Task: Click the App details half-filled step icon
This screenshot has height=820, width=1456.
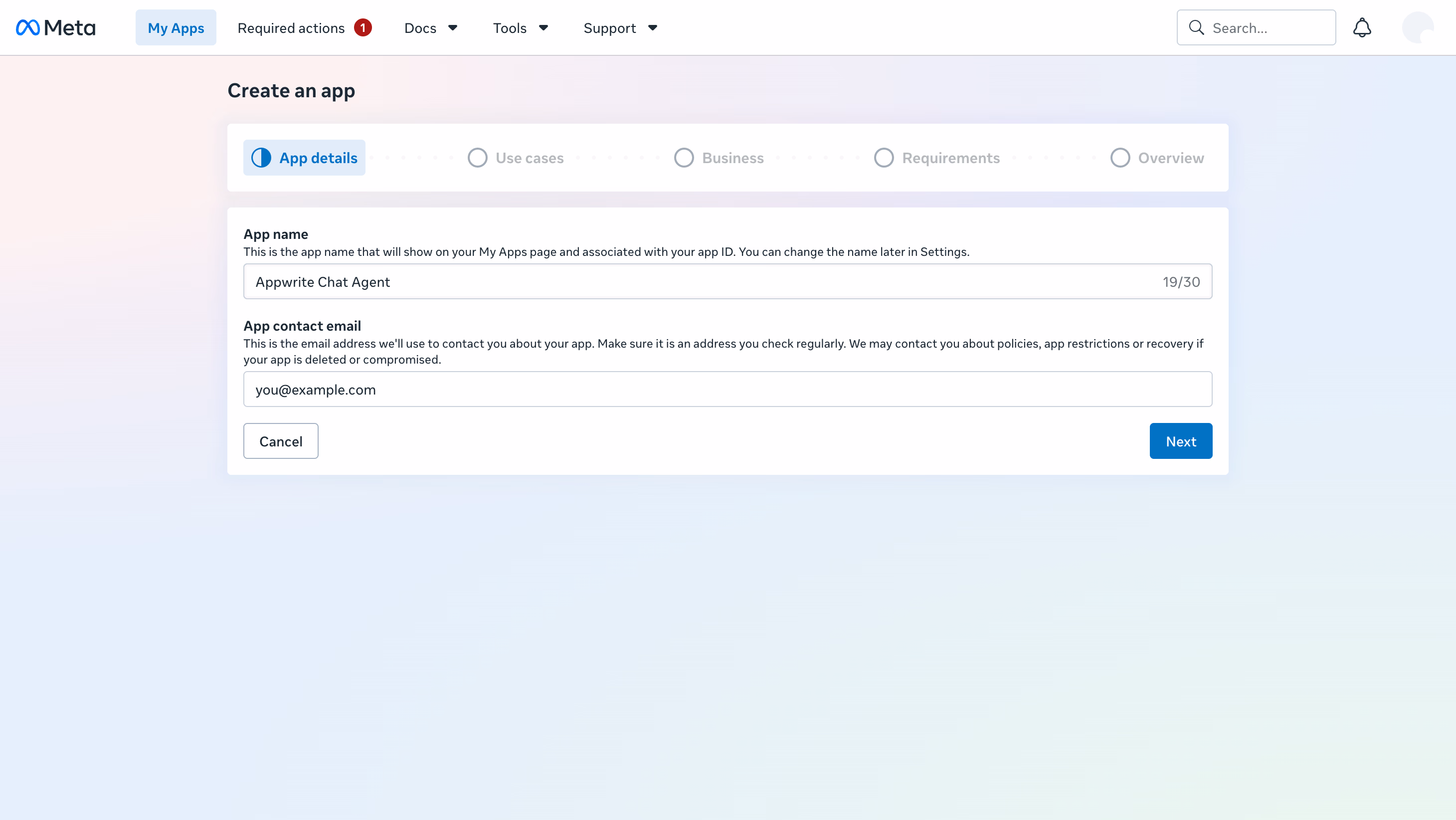Action: coord(261,158)
